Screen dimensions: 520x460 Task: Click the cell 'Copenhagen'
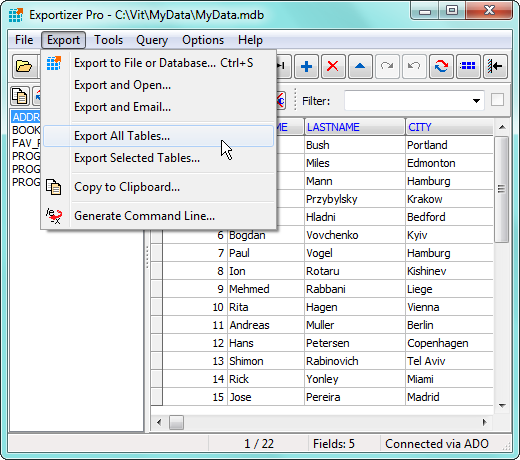coord(449,343)
